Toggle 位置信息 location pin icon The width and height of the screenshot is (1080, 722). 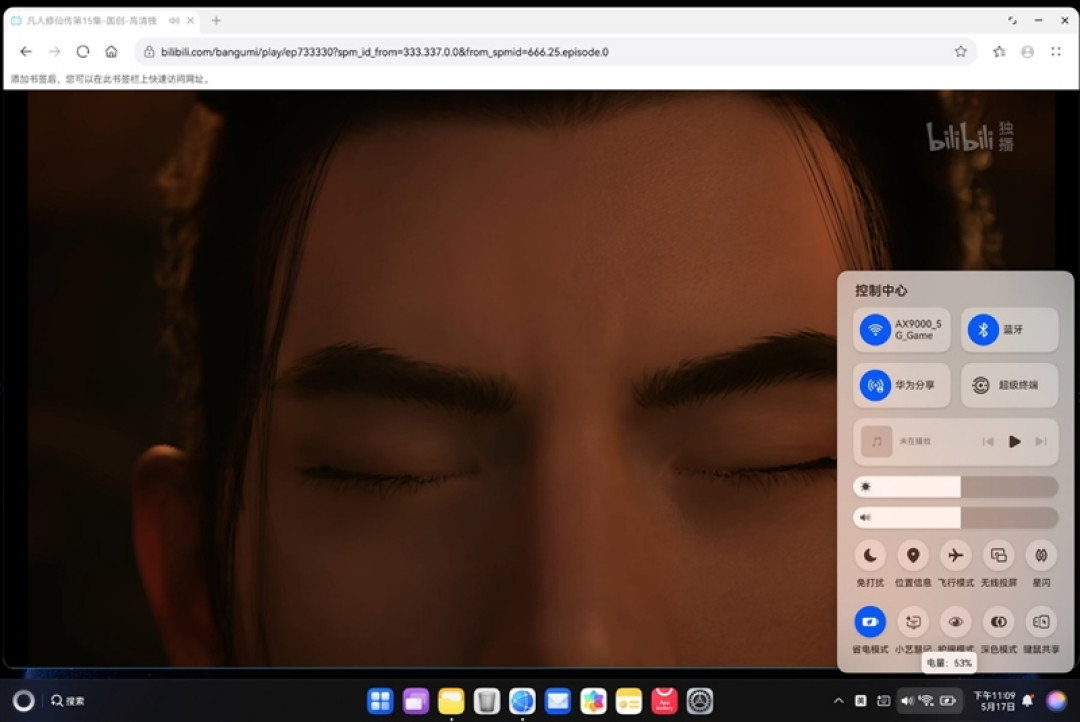click(x=913, y=555)
